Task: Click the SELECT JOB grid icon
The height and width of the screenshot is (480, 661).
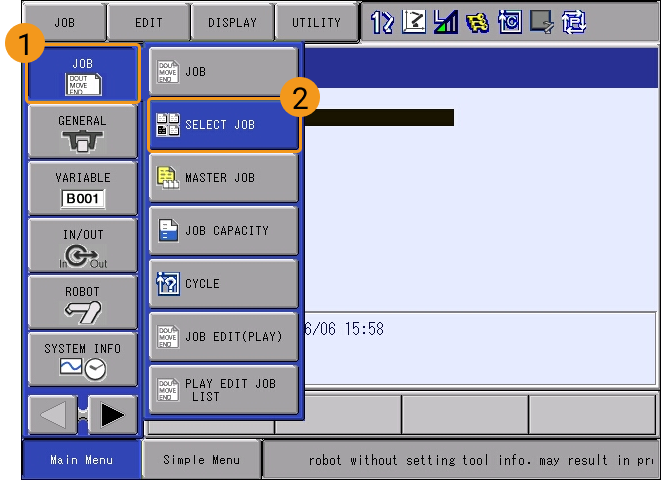Action: click(x=168, y=125)
